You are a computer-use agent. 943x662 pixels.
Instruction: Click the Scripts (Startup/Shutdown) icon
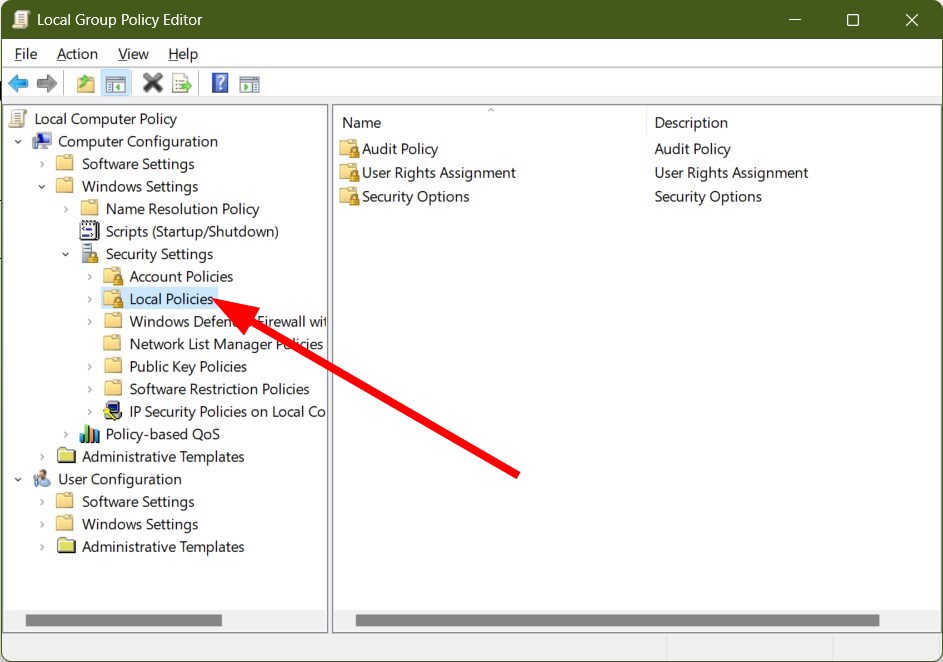click(90, 231)
